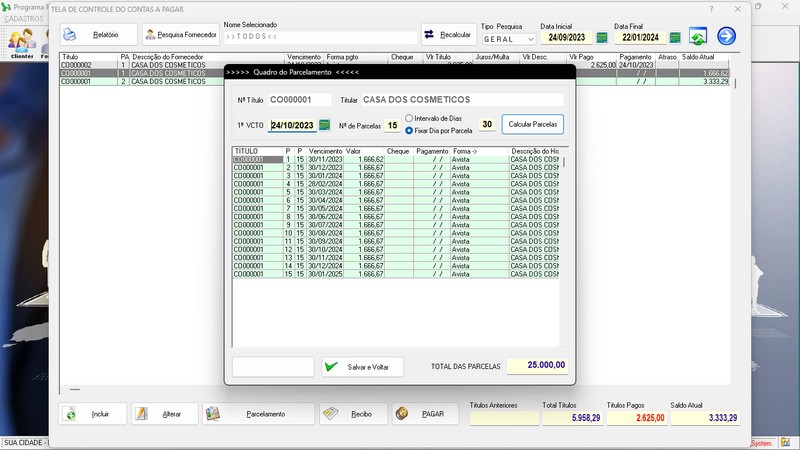
Task: Select the Intervalo de Dias radio button
Action: pyautogui.click(x=410, y=119)
